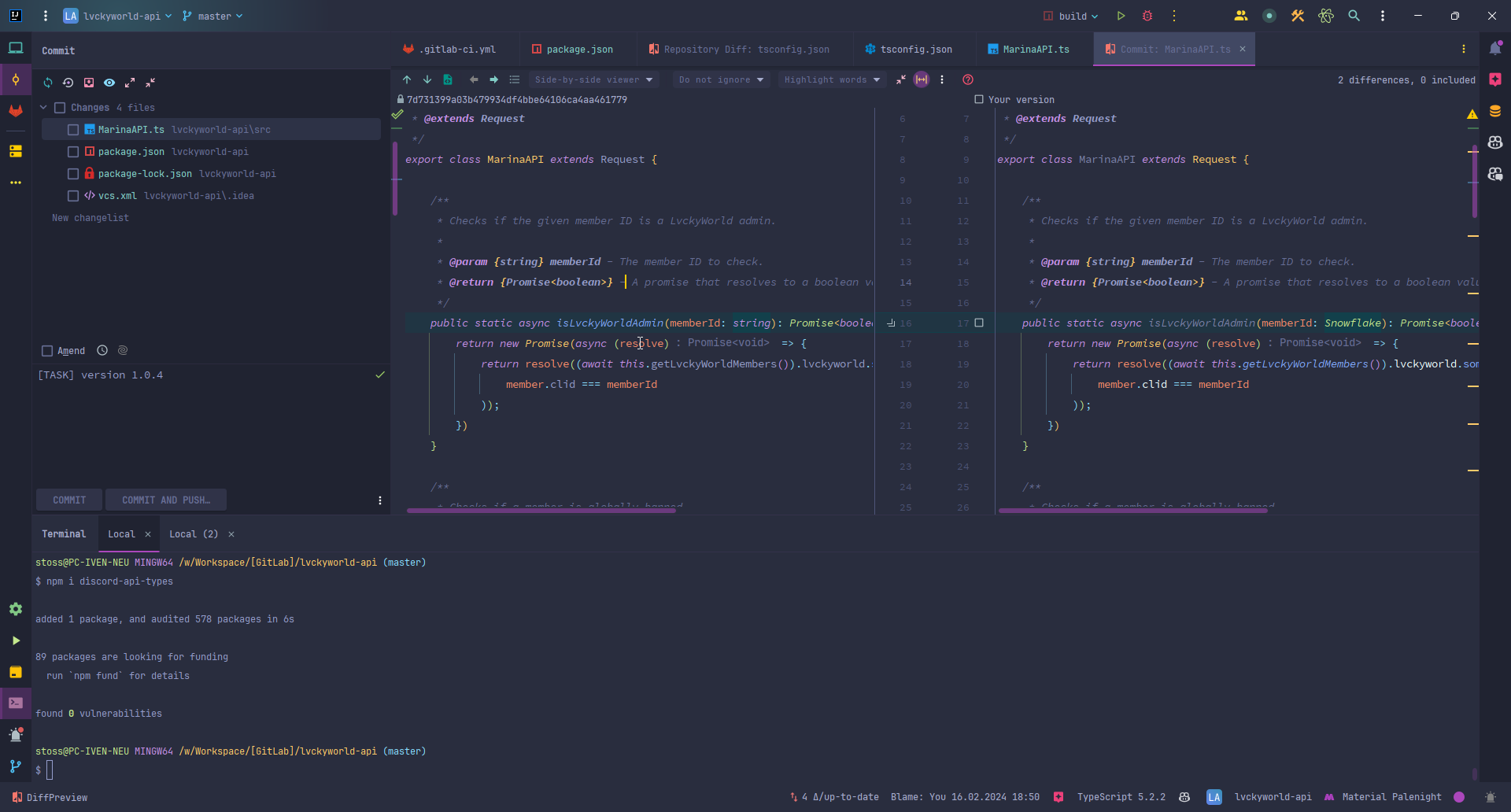Click the Refresh icon in Commit panel
The image size is (1511, 812).
pos(48,83)
